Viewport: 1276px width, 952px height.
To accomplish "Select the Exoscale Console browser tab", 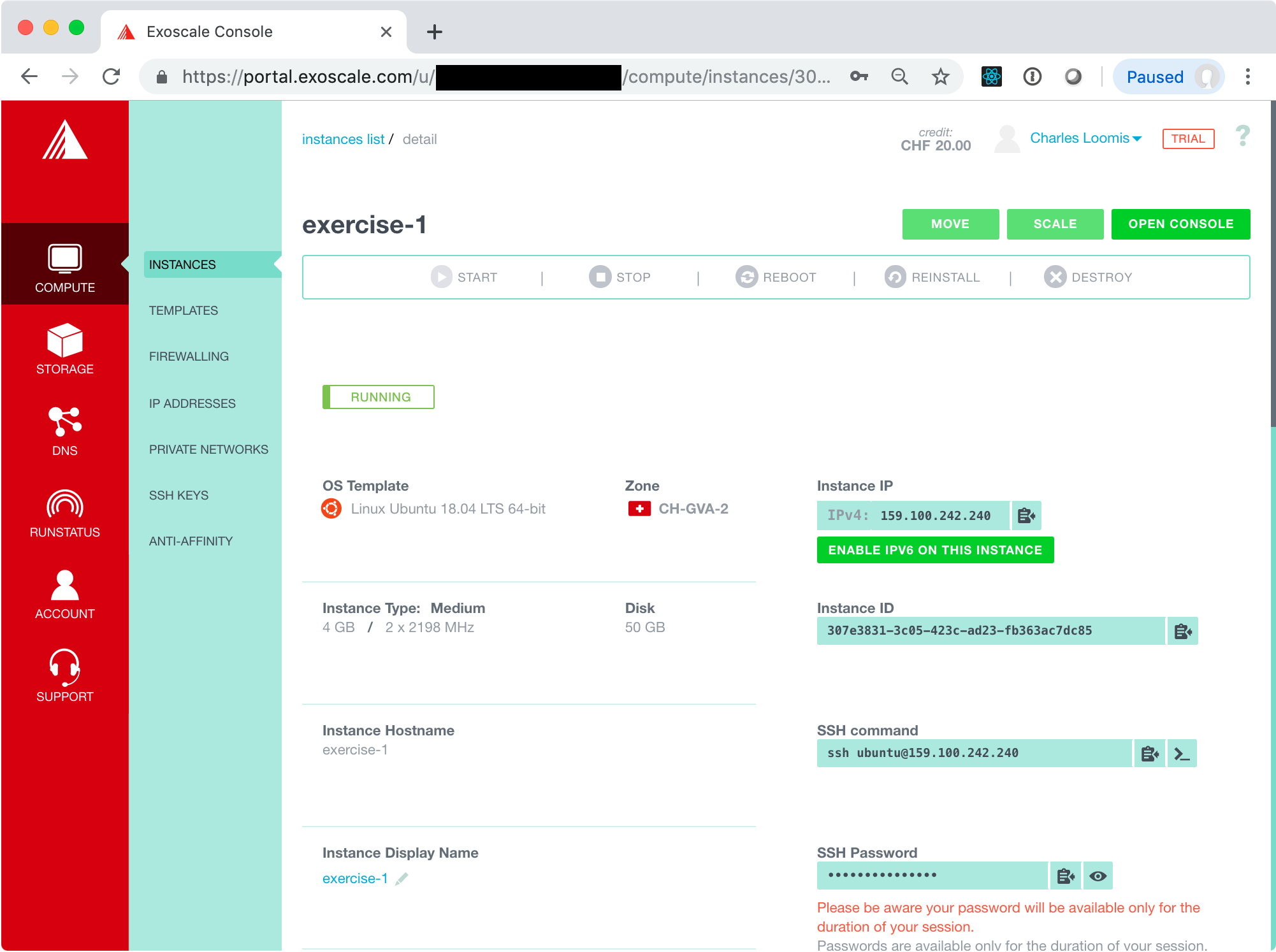I will 254,32.
